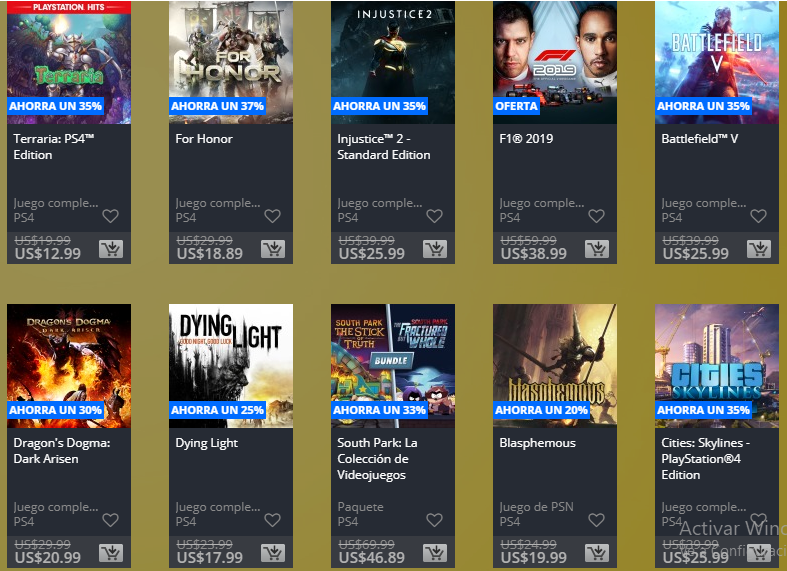Toggle wishlist heart for Dying Light
Viewport: 787px width, 571px height.
click(273, 520)
